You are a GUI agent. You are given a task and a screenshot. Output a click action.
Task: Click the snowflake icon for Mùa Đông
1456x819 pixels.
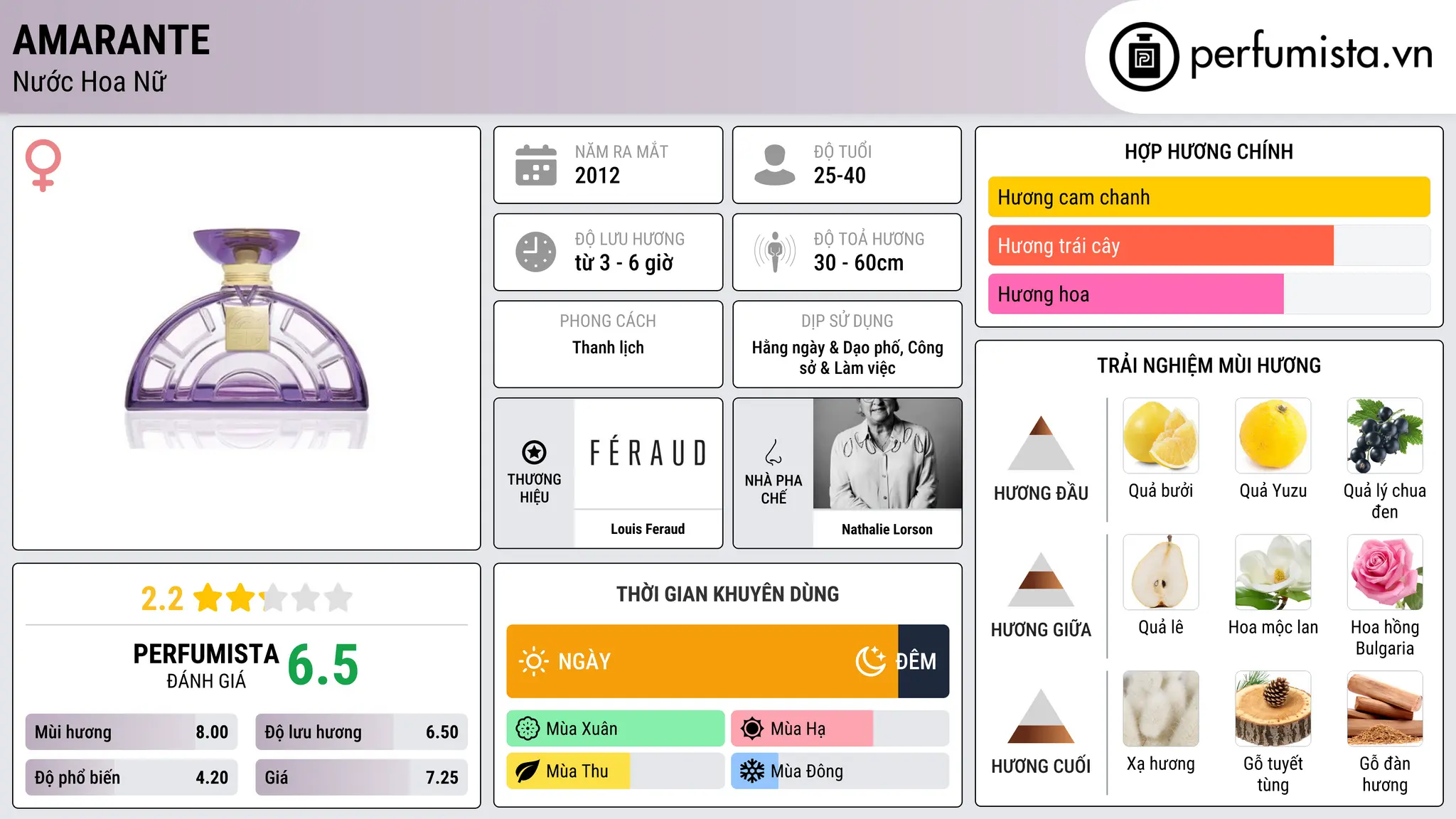point(752,771)
